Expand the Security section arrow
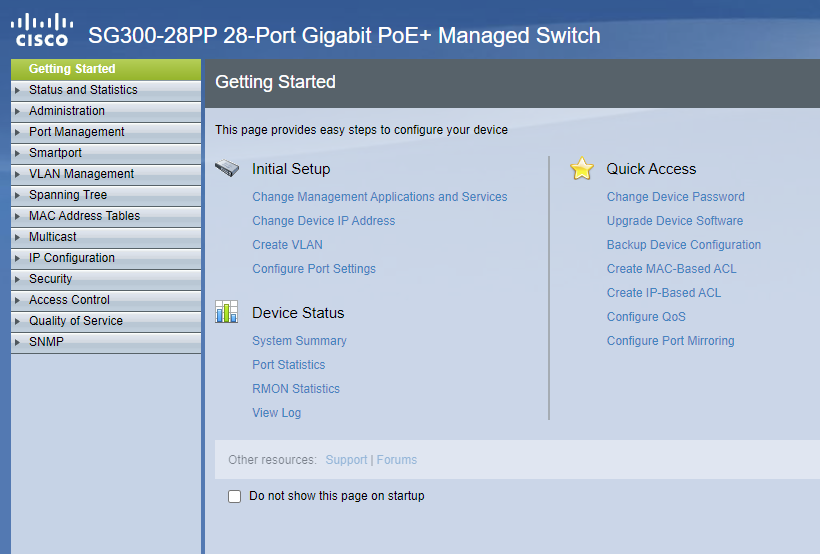Screen dimensions: 820x554 click(x=17, y=279)
